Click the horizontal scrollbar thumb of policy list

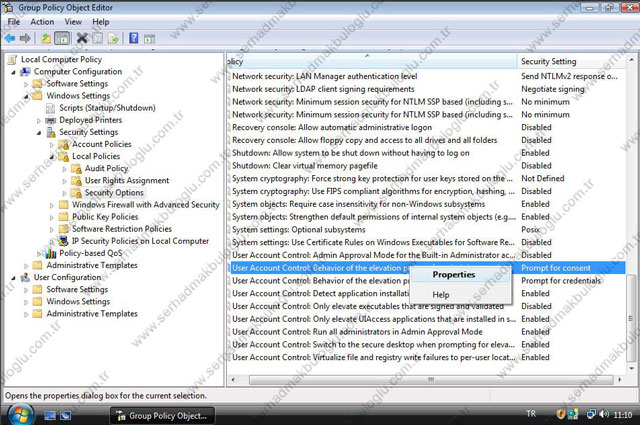[x=431, y=380]
